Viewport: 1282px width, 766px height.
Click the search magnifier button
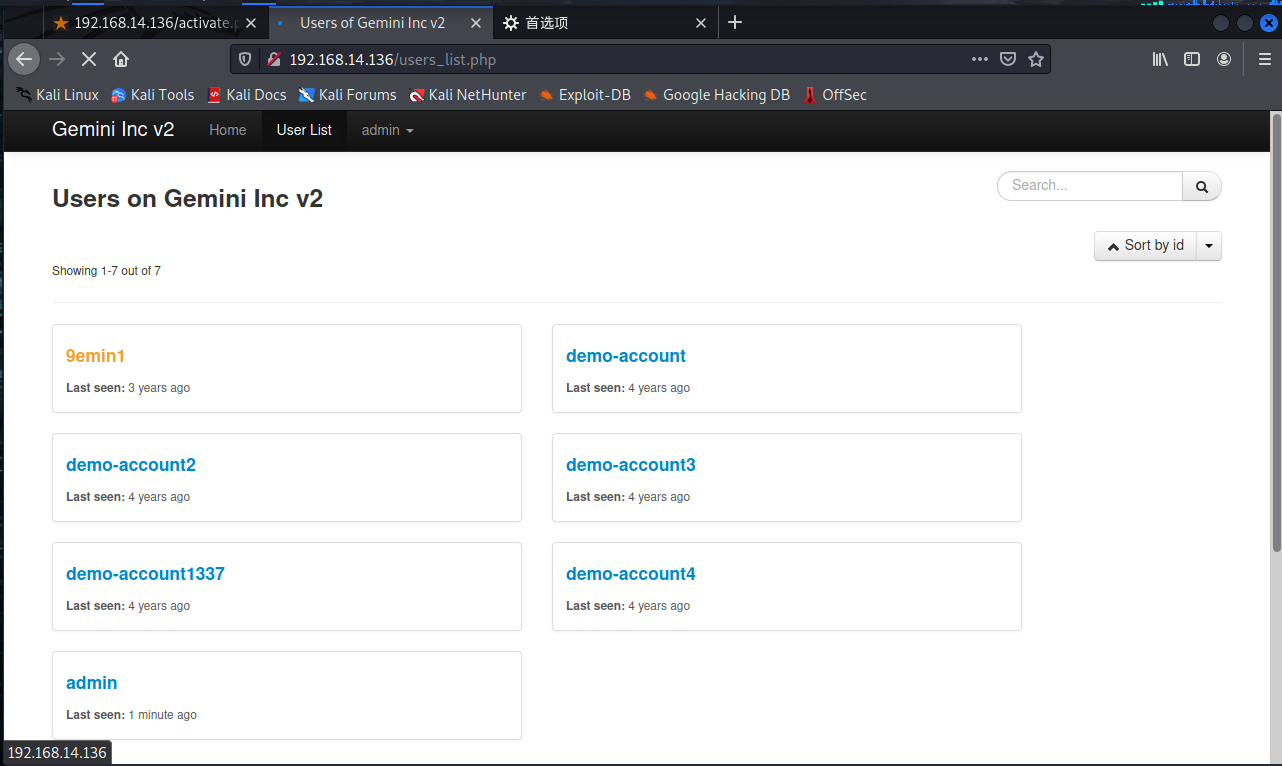1202,186
